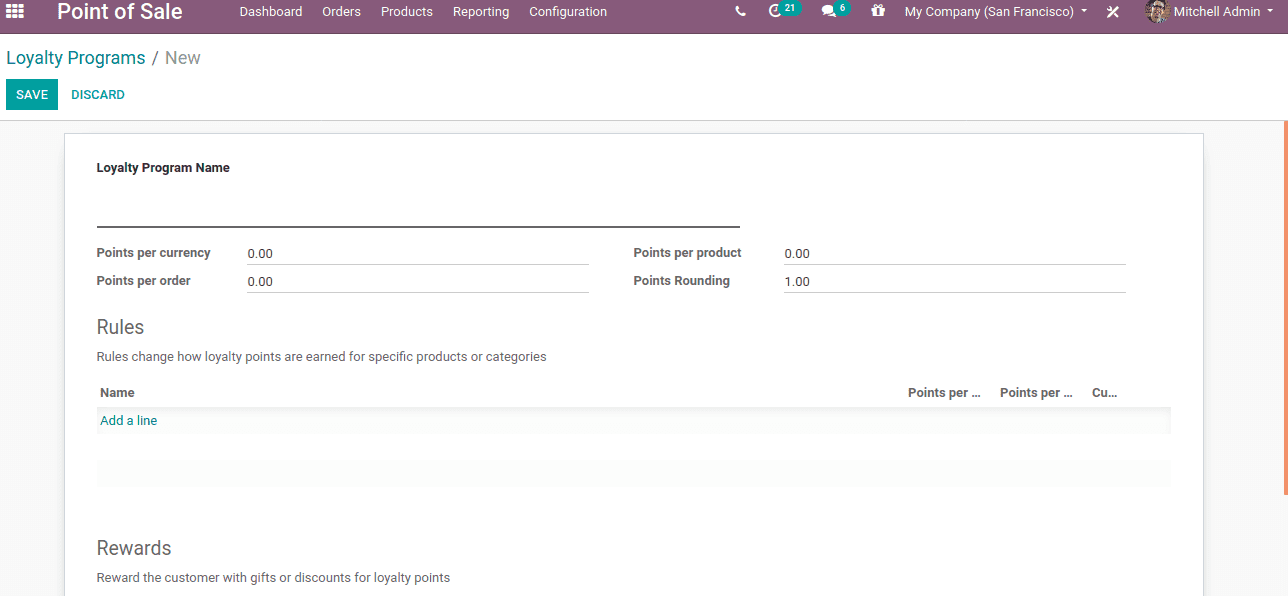Viewport: 1288px width, 596px height.
Task: Edit the Points per currency value
Action: click(418, 254)
